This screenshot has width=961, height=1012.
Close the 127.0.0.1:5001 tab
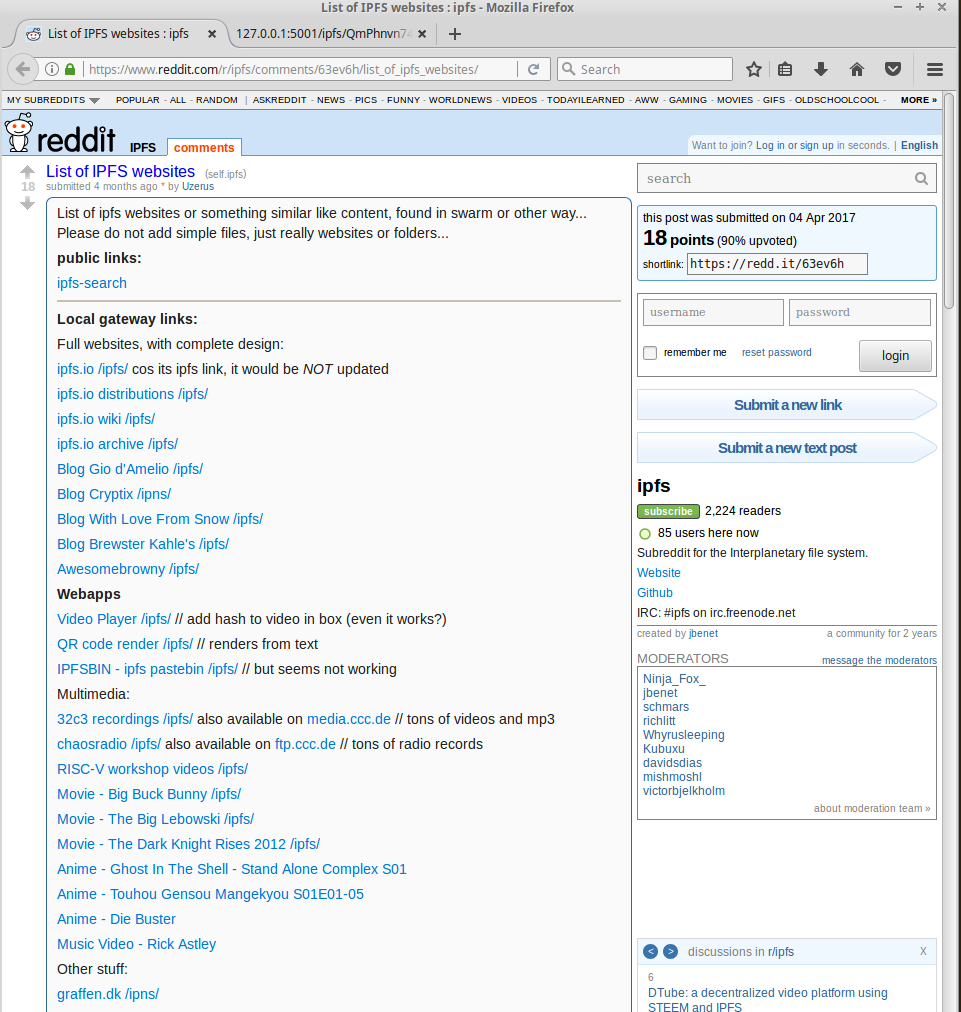(x=422, y=34)
